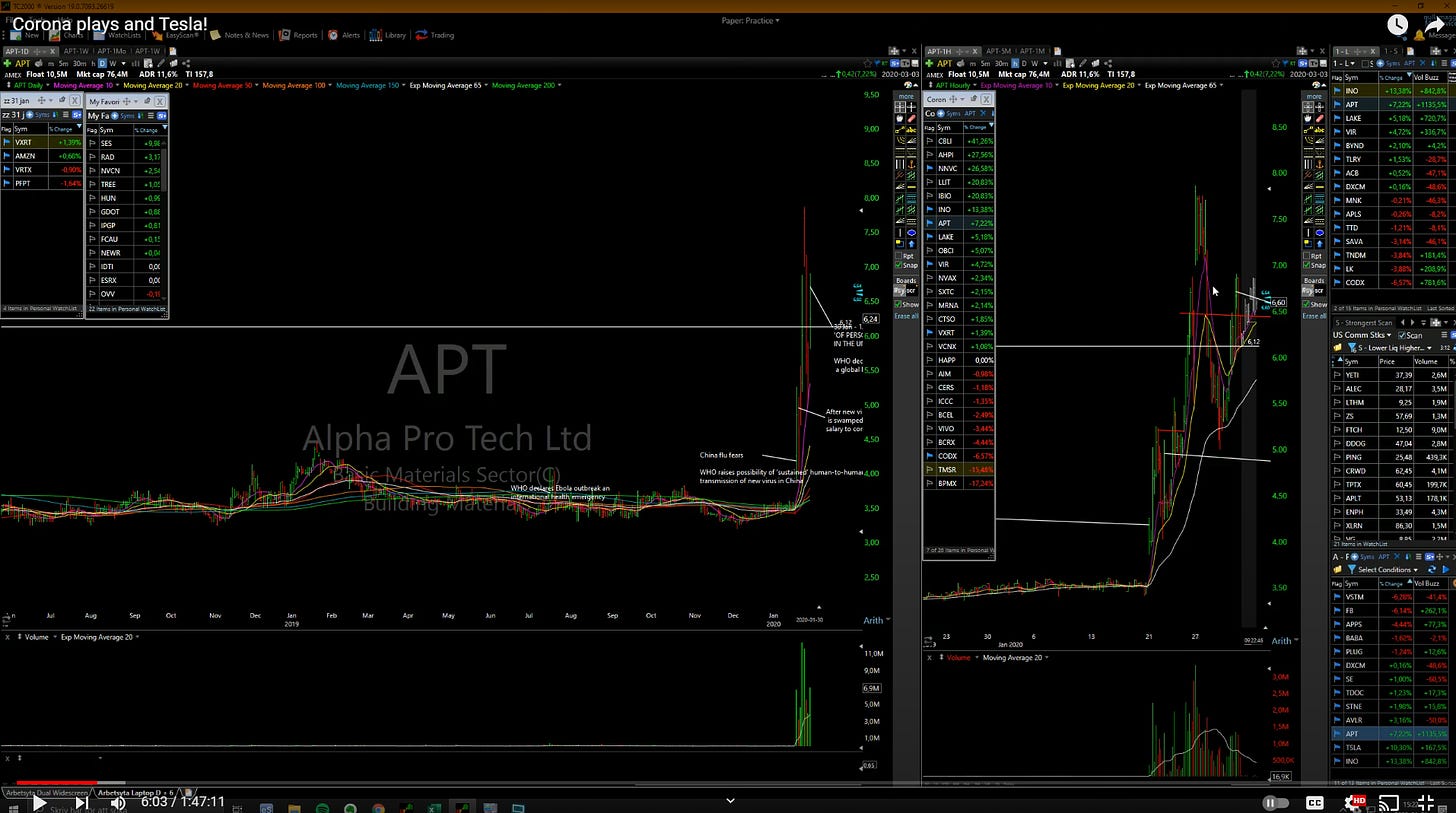Skip to next video
Viewport: 1456px width, 813px height.
click(x=82, y=802)
